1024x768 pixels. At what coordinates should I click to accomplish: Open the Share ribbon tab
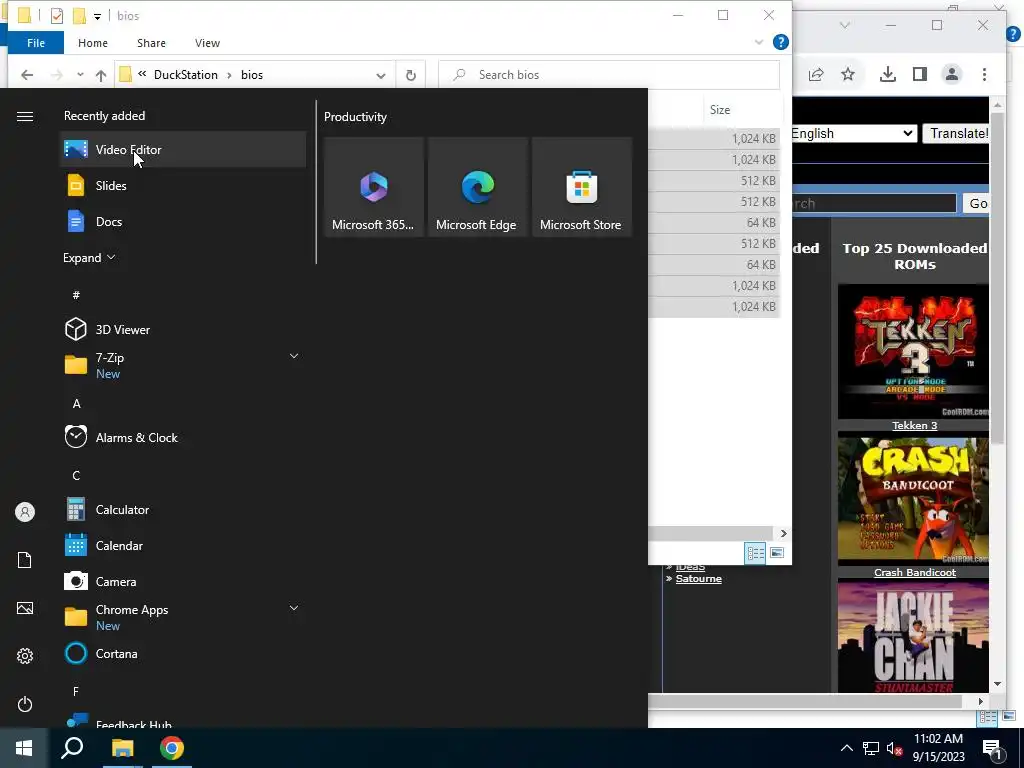[151, 42]
